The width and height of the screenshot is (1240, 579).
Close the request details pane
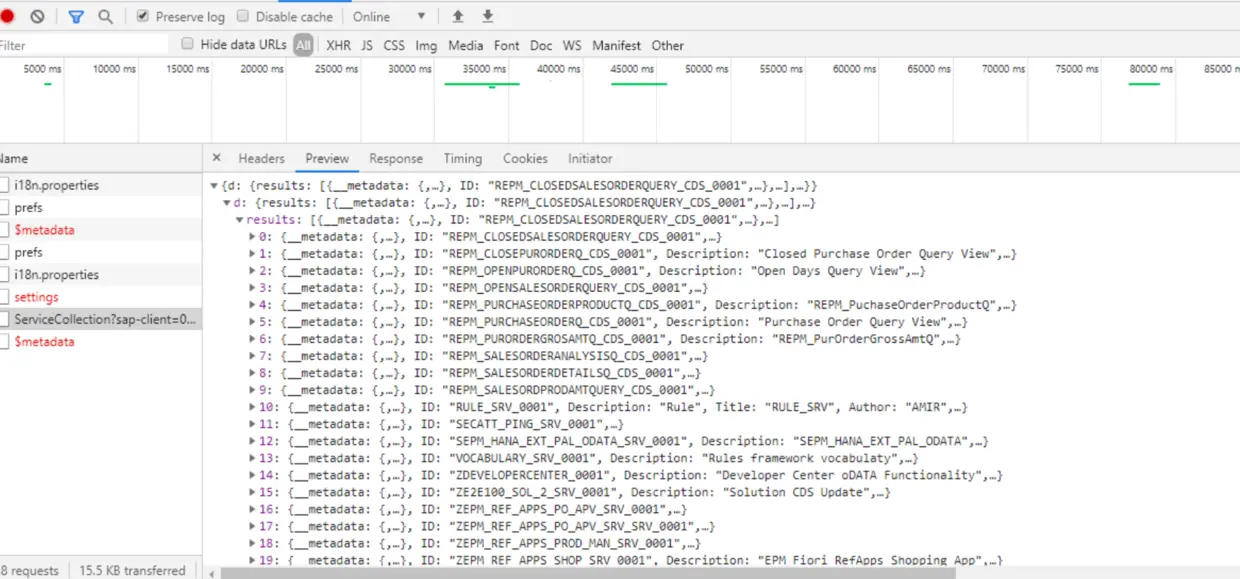tap(216, 159)
